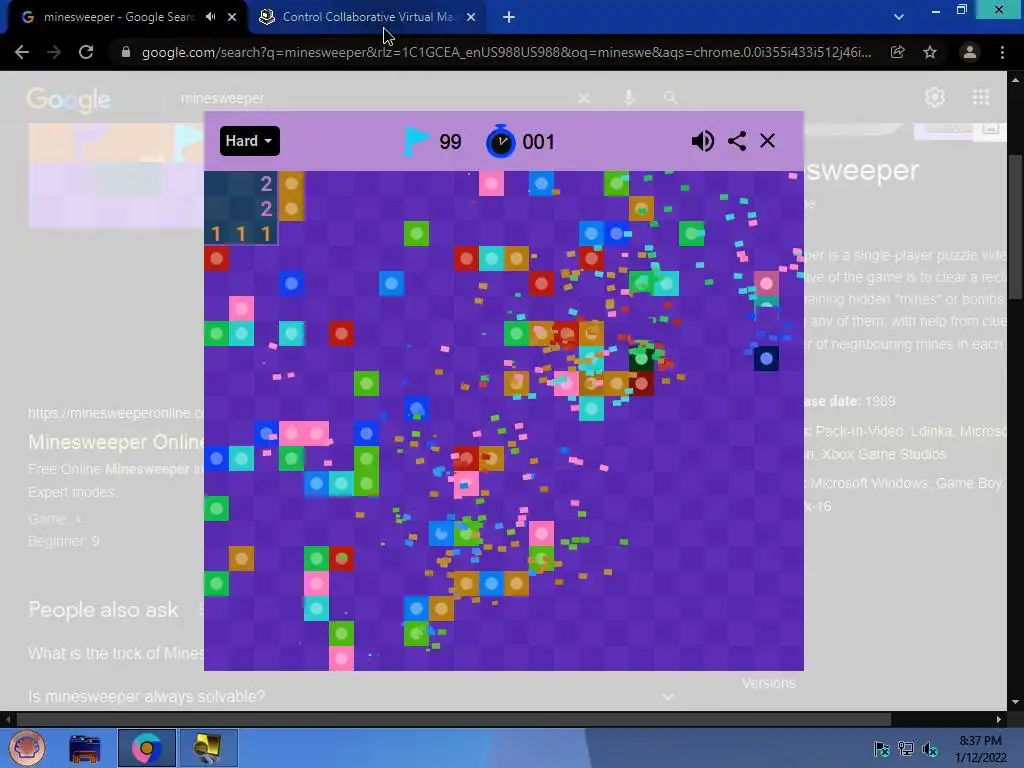Viewport: 1024px width, 768px height.
Task: Open Chrome profile avatar menu
Action: pos(970,52)
